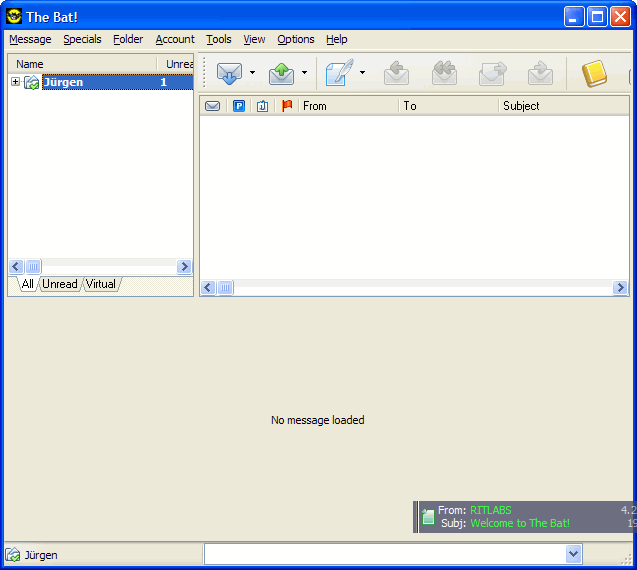Open the Specials menu
Screen dimensions: 637x570
click(82, 39)
